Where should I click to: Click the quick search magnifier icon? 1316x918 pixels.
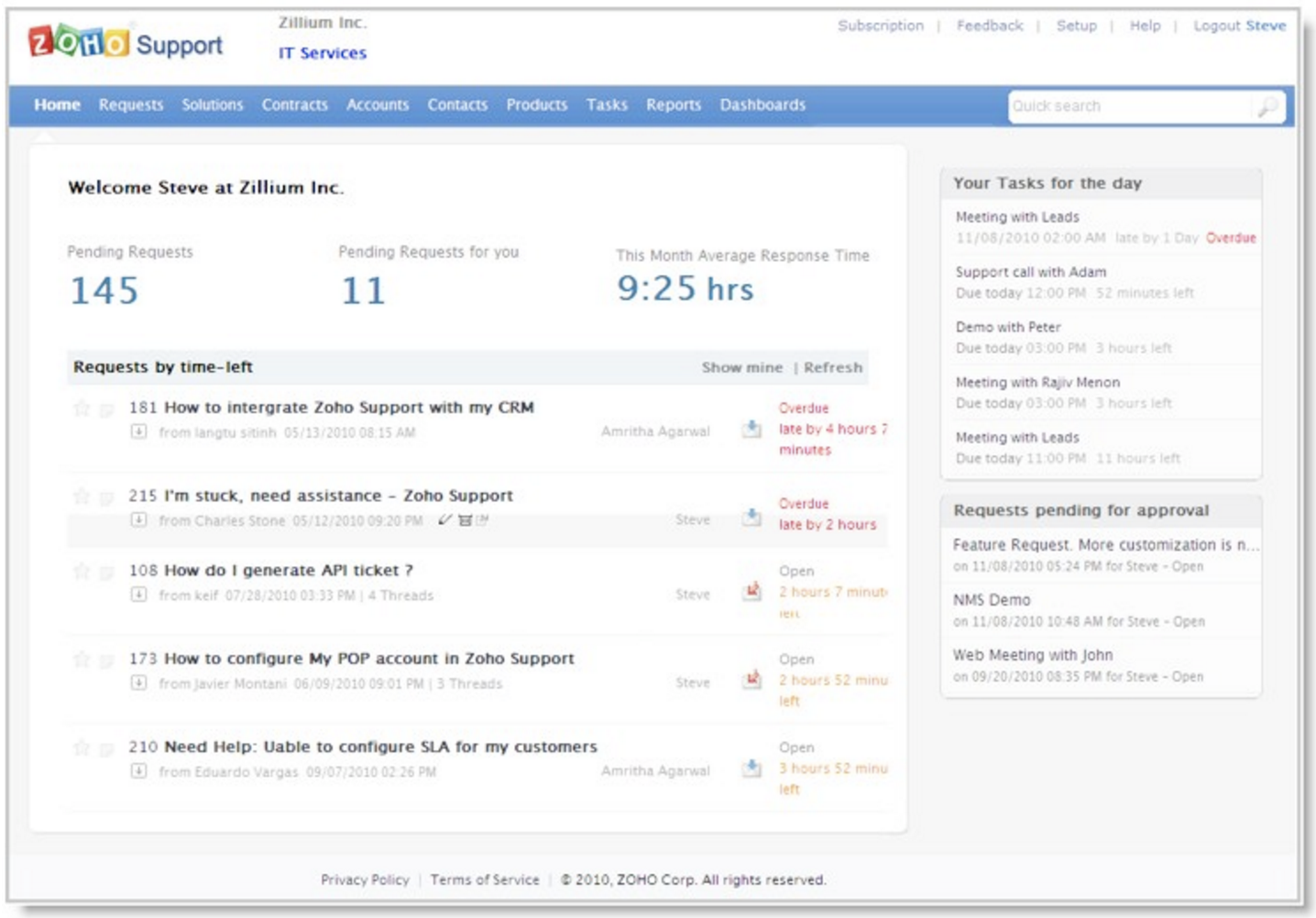point(1267,107)
